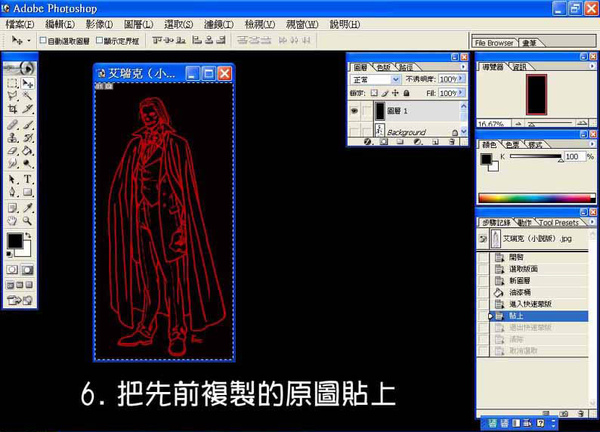
Task: Select the Magic Wand tool
Action: pos(27,96)
